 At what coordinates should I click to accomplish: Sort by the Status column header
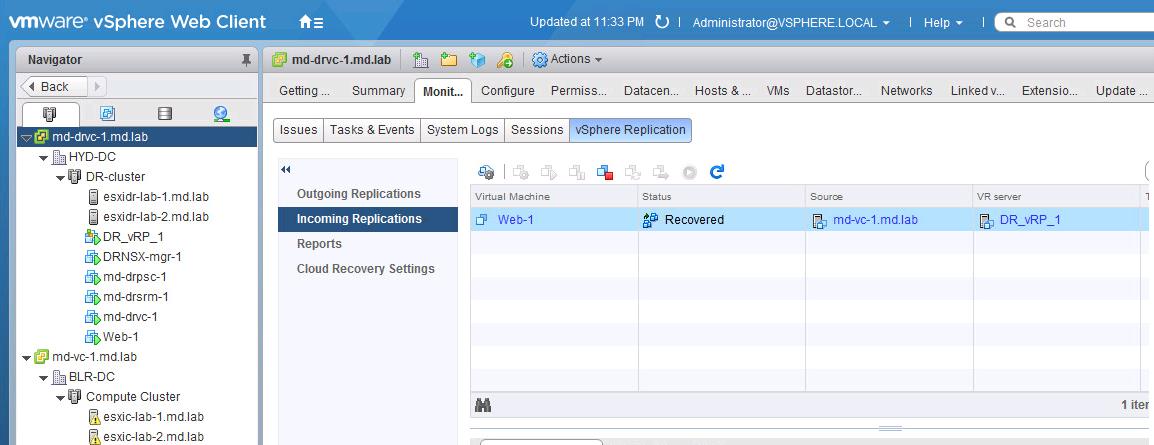coord(721,196)
